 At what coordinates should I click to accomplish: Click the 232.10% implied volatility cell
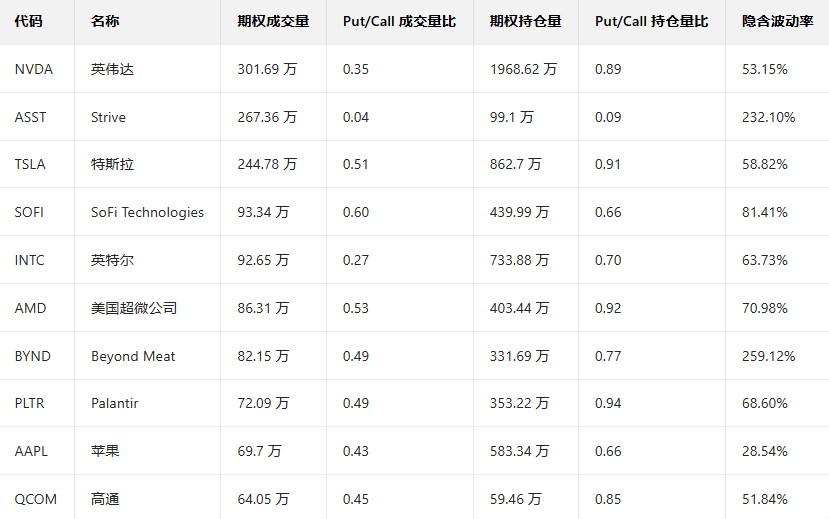click(x=769, y=117)
